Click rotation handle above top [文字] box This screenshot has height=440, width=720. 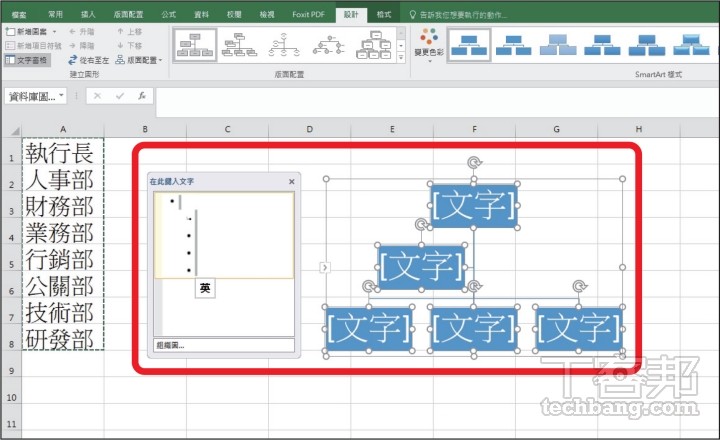pos(474,162)
